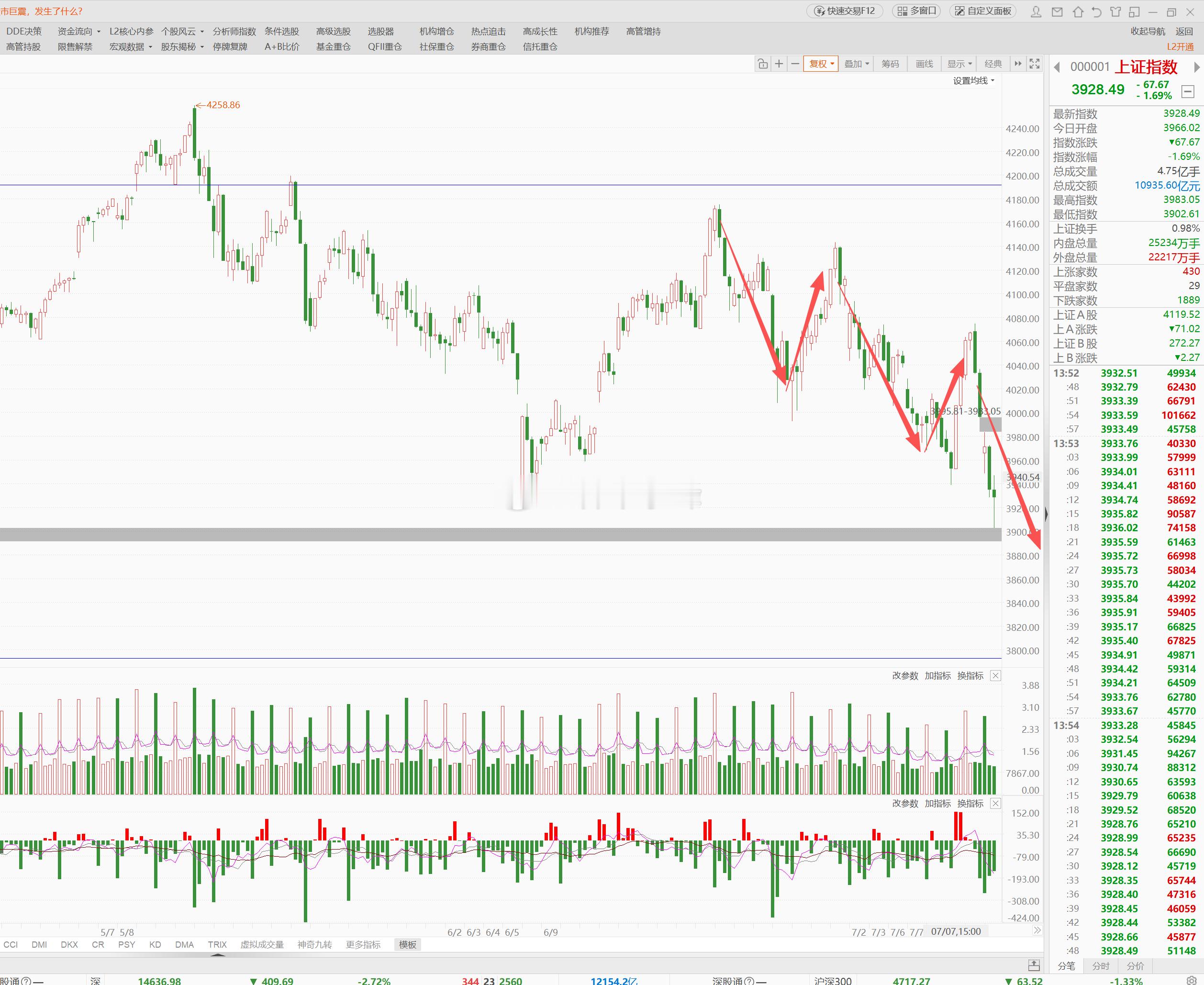
Task: Click the 10935.60亿元 turnover value
Action: click(x=1167, y=186)
